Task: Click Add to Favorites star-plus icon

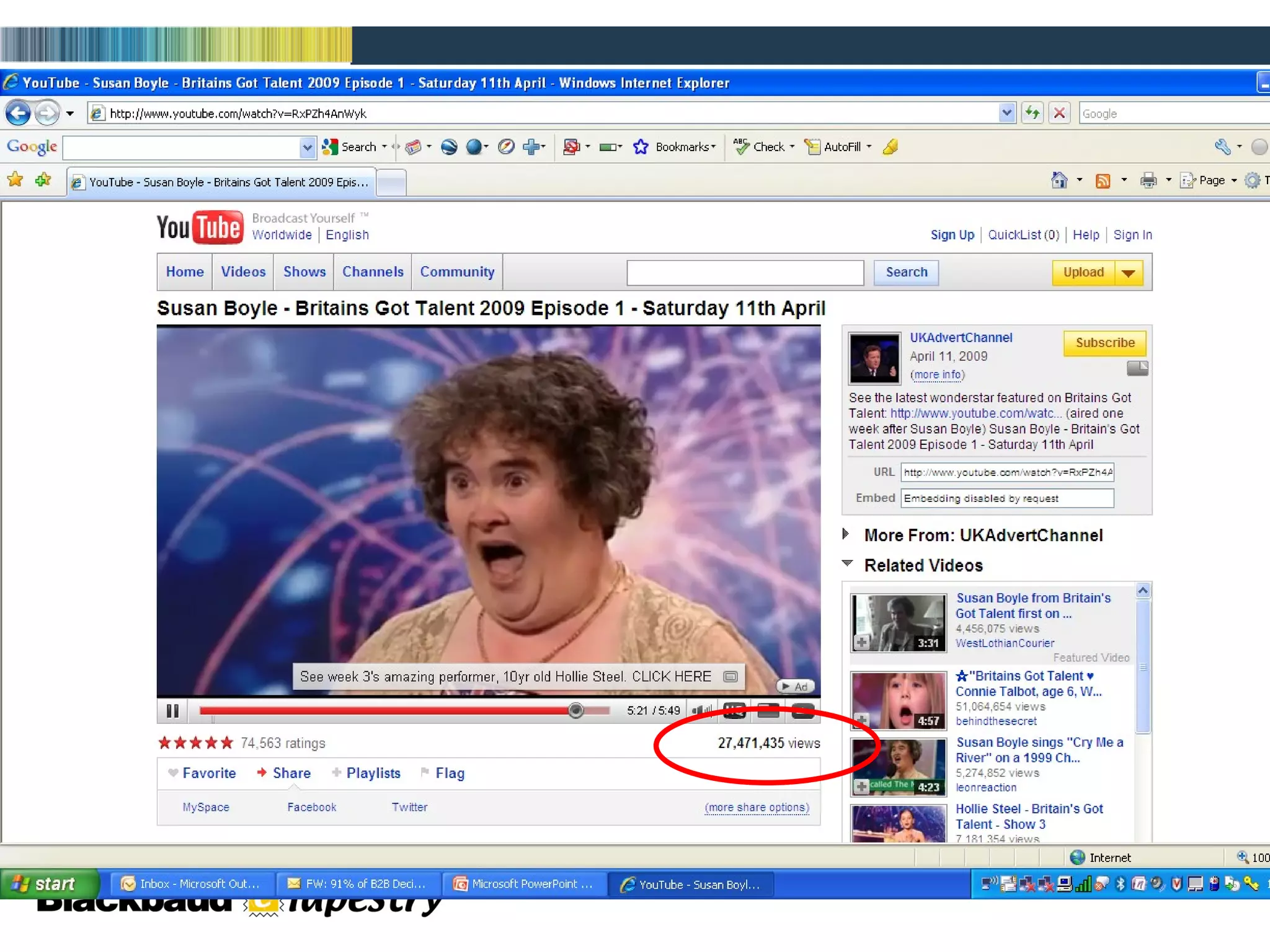Action: [43, 180]
